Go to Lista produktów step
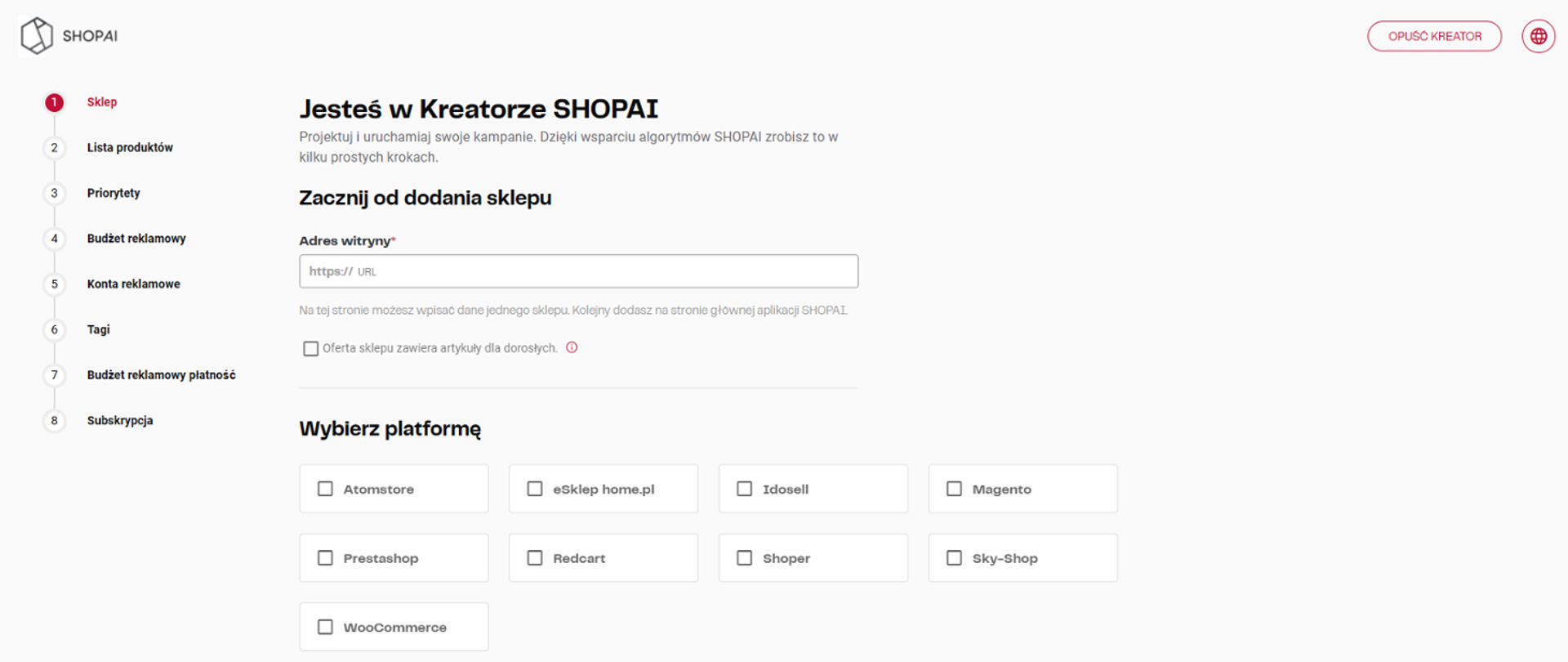Screen dimensions: 1568x662 (x=130, y=148)
